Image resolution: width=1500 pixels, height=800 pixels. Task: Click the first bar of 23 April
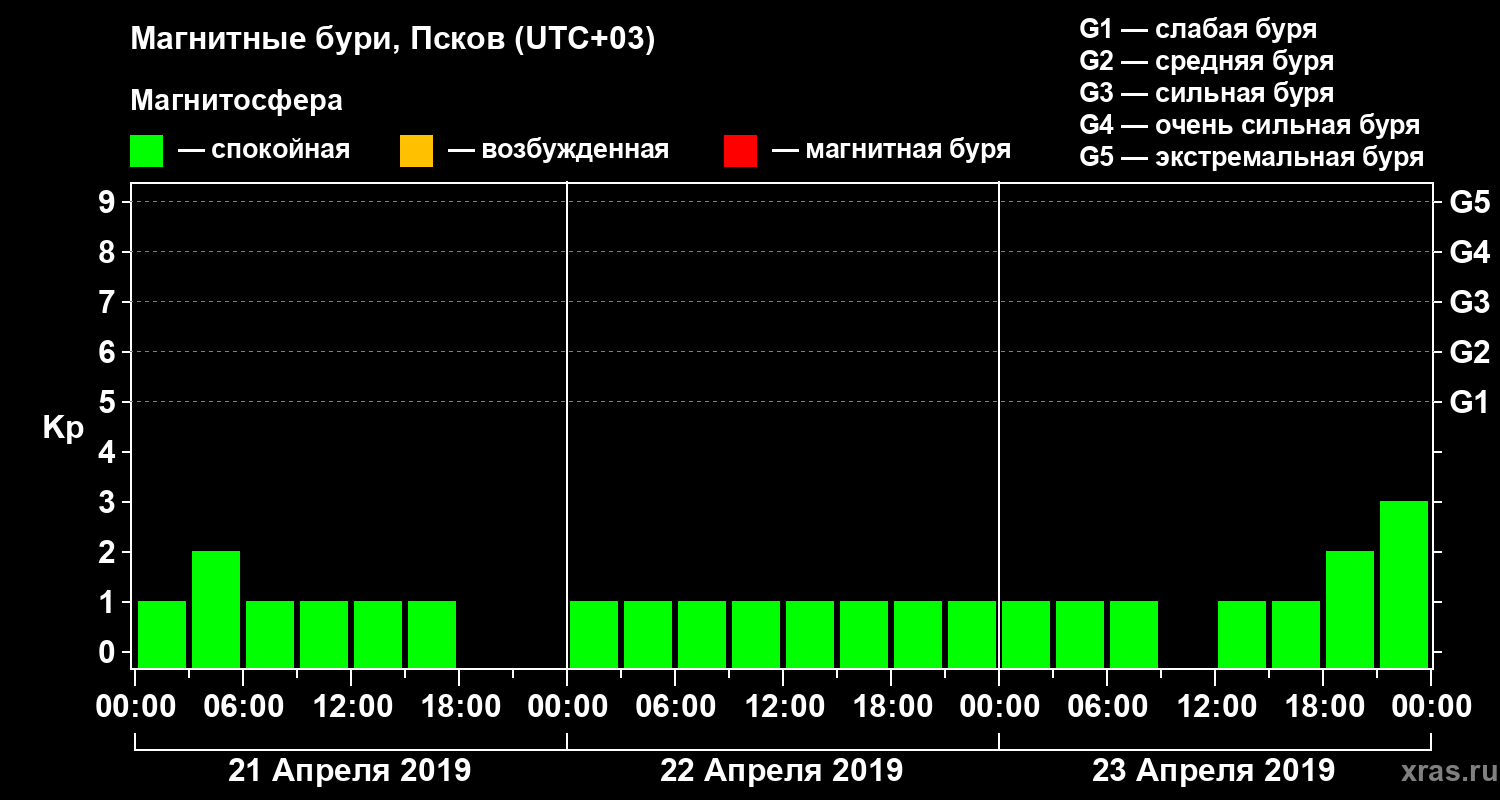tap(1026, 634)
